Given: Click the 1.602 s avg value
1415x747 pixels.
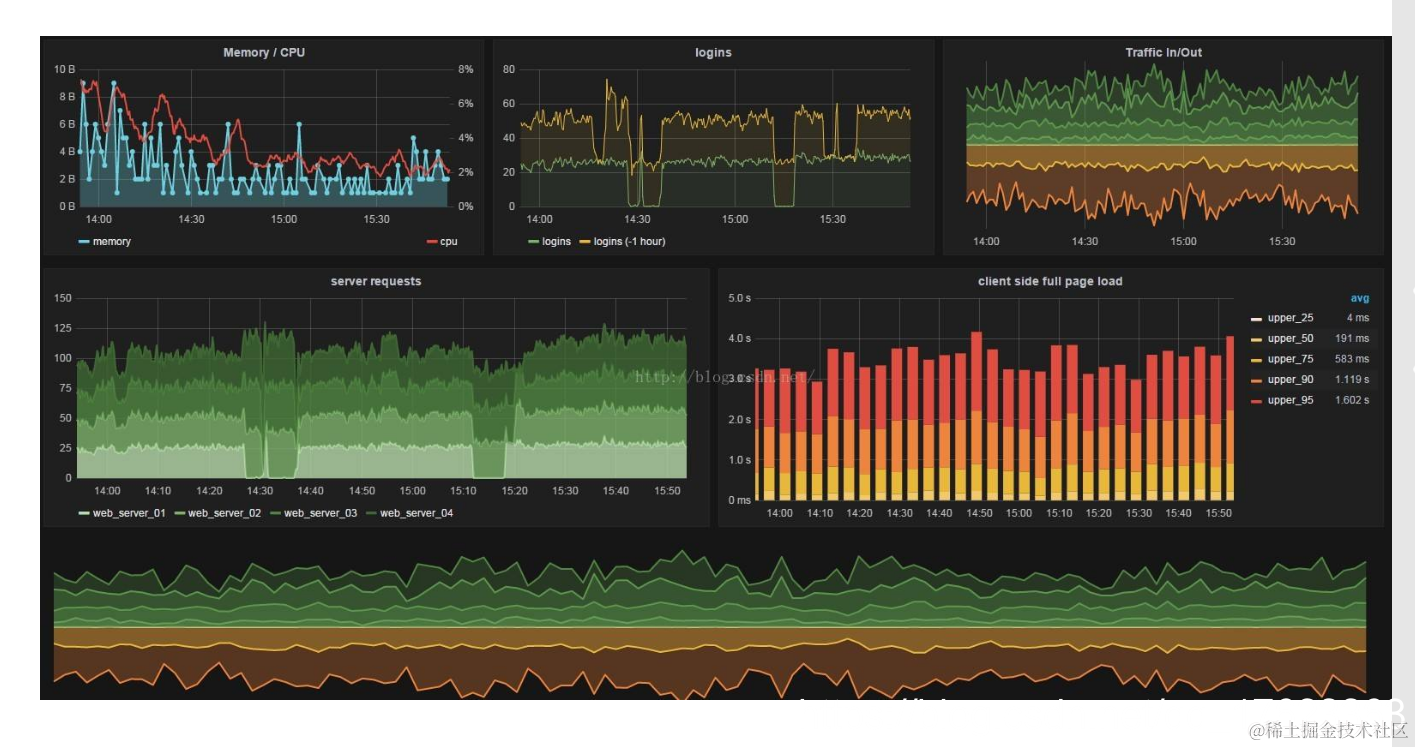Looking at the screenshot, I should (1352, 400).
